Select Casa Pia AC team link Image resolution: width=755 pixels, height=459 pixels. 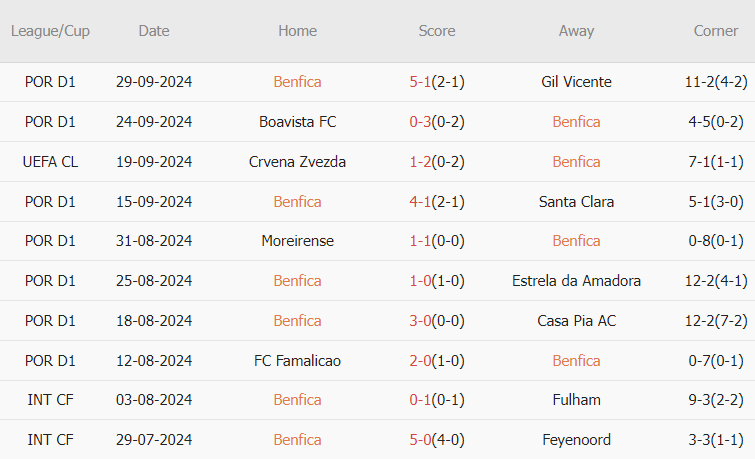point(576,321)
